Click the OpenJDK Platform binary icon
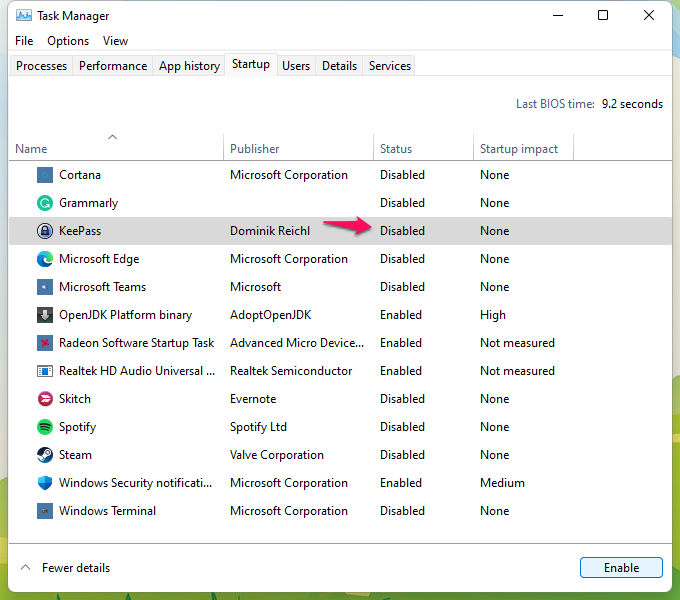The image size is (680, 600). [45, 315]
